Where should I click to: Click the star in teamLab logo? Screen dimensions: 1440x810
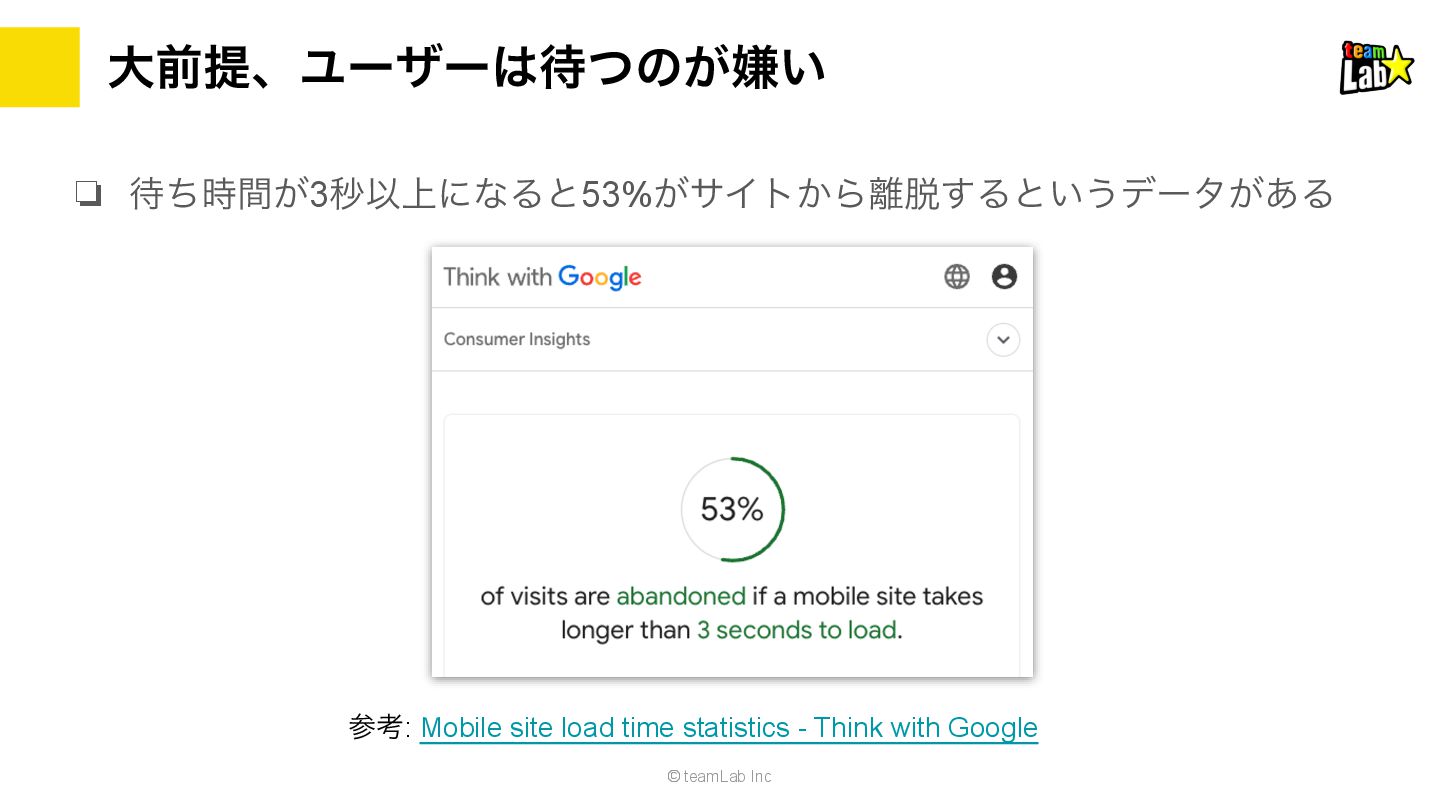click(x=1398, y=66)
